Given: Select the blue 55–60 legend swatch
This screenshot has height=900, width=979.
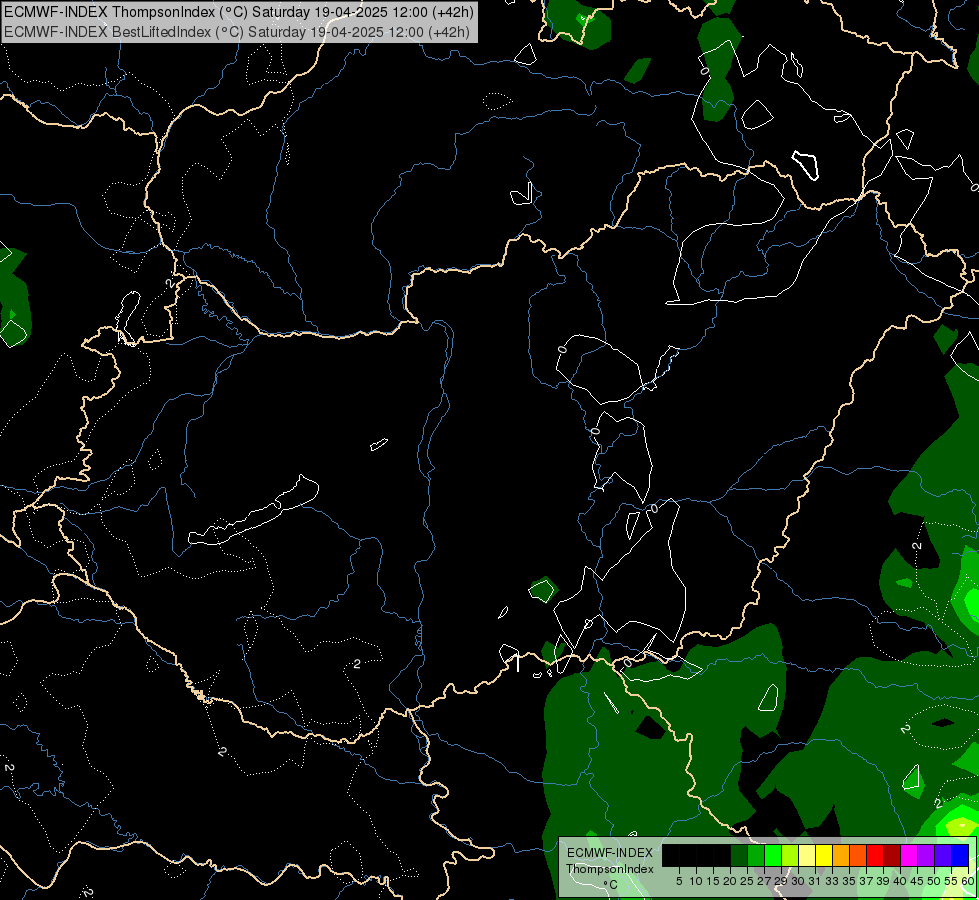Looking at the screenshot, I should pos(960,855).
